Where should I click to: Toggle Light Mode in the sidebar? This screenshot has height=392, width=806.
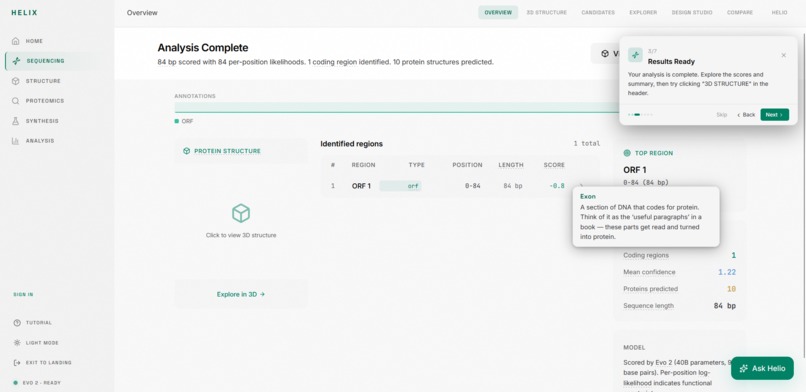[42, 343]
